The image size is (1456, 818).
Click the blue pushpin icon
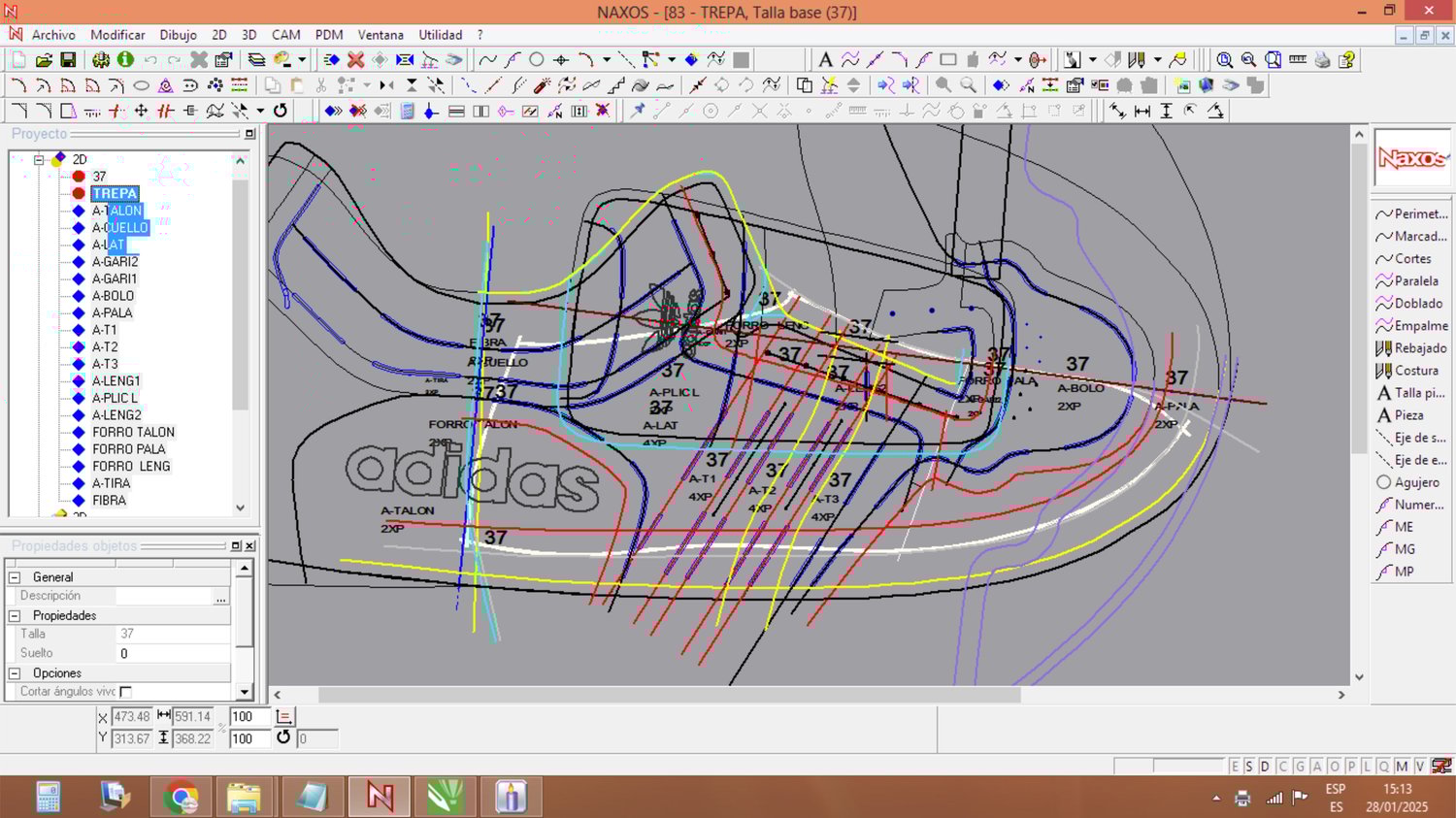point(638,111)
